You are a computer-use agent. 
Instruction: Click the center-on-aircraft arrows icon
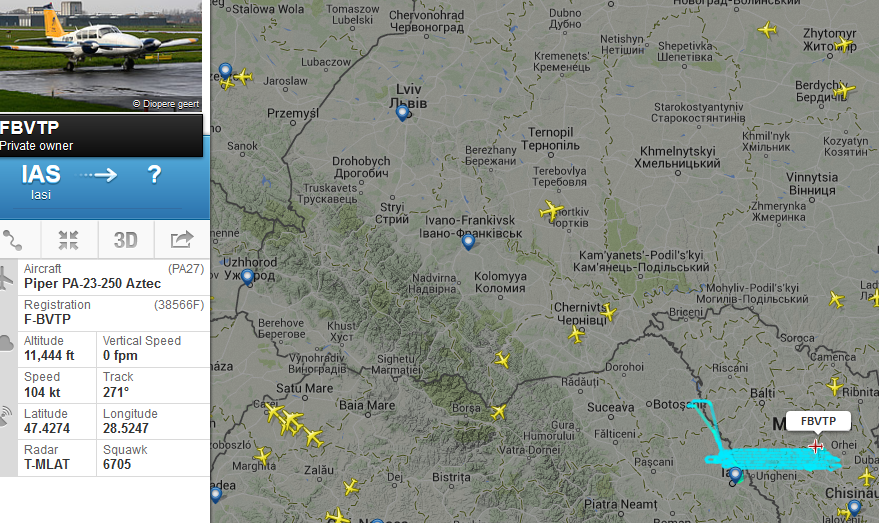click(68, 240)
